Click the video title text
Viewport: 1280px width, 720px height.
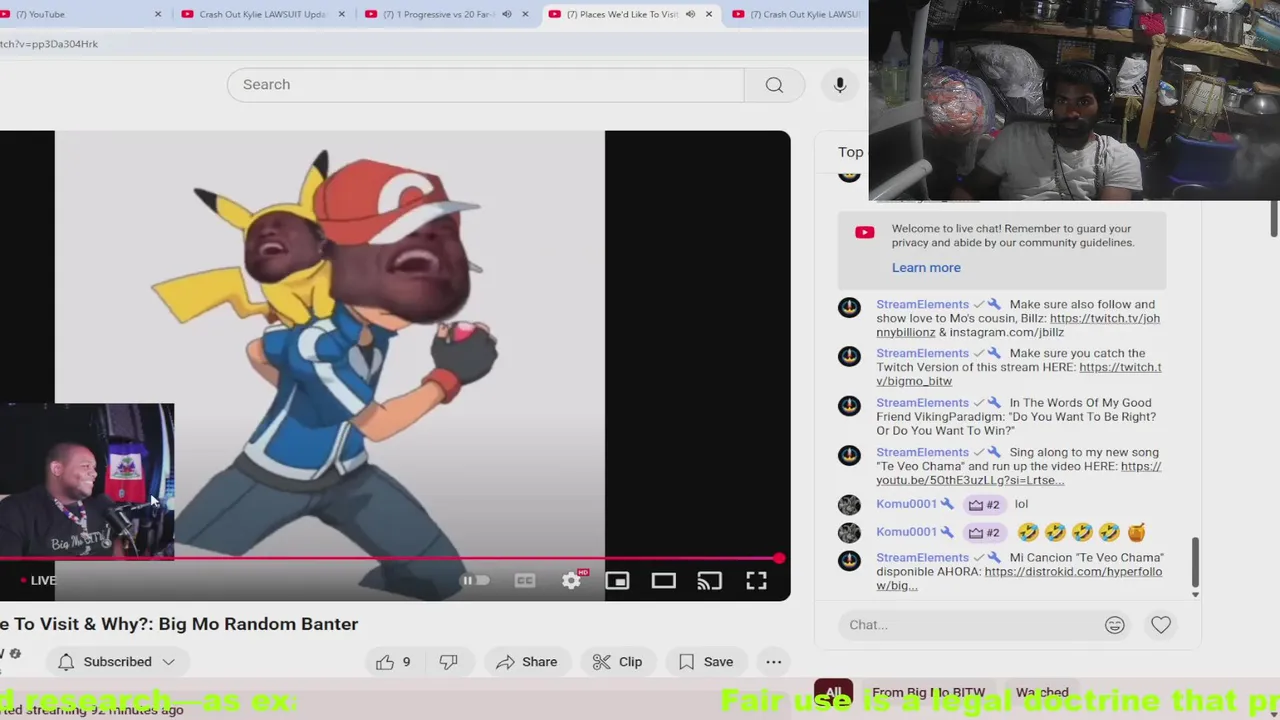179,624
